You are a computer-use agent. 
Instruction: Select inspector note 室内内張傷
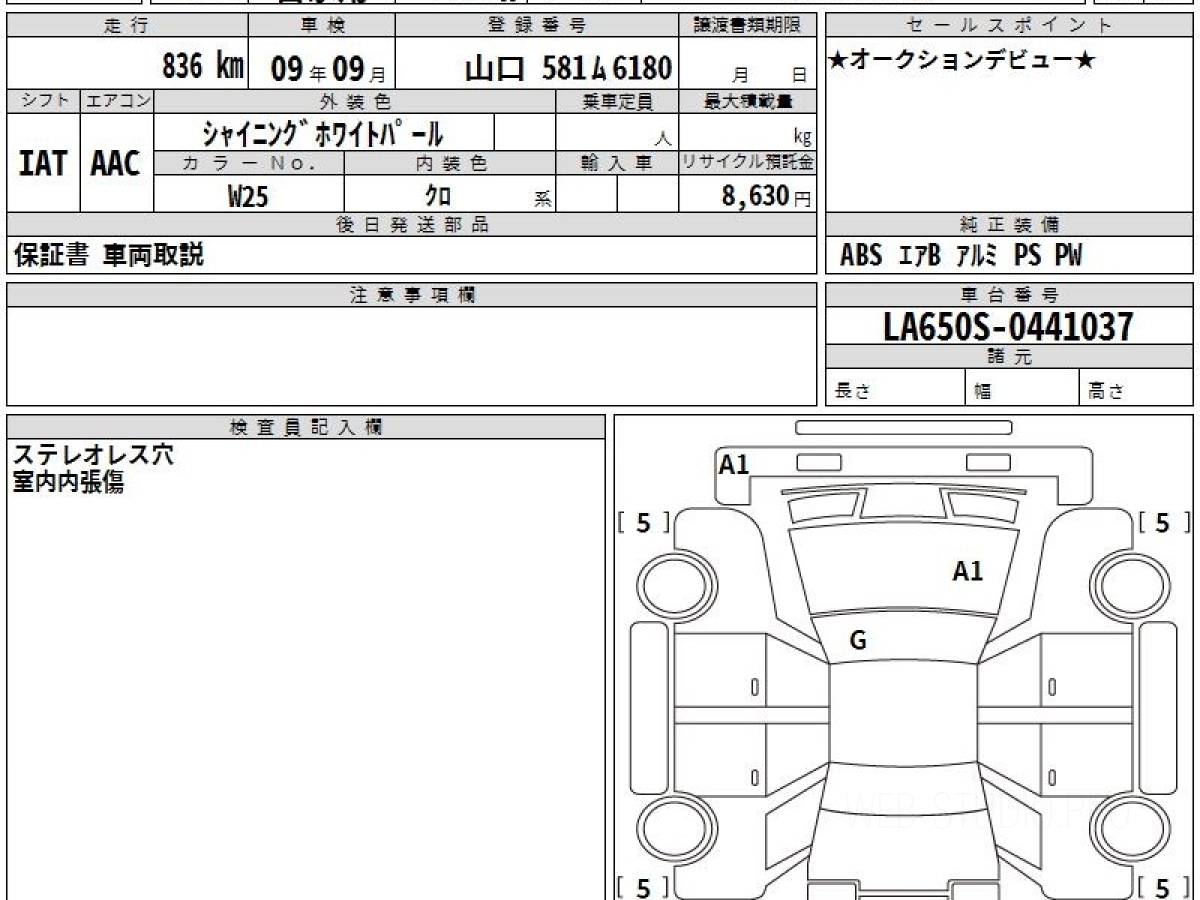coord(69,483)
